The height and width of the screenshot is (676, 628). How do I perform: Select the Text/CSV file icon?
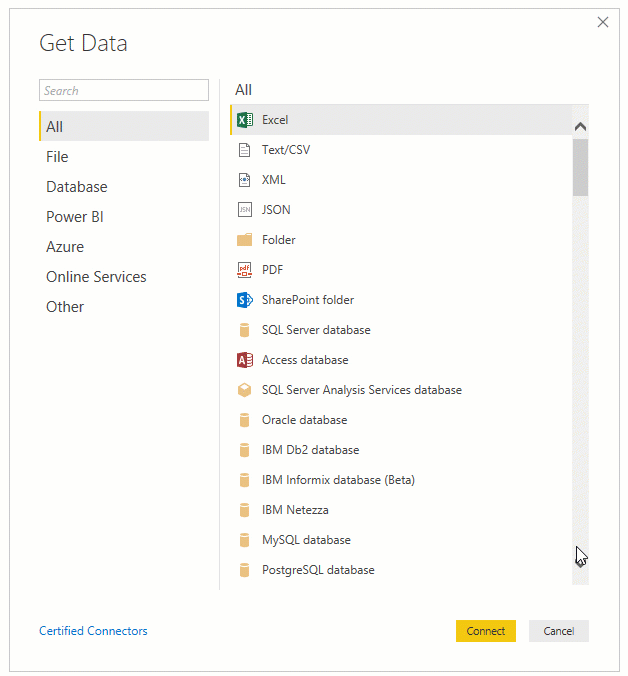coord(244,150)
